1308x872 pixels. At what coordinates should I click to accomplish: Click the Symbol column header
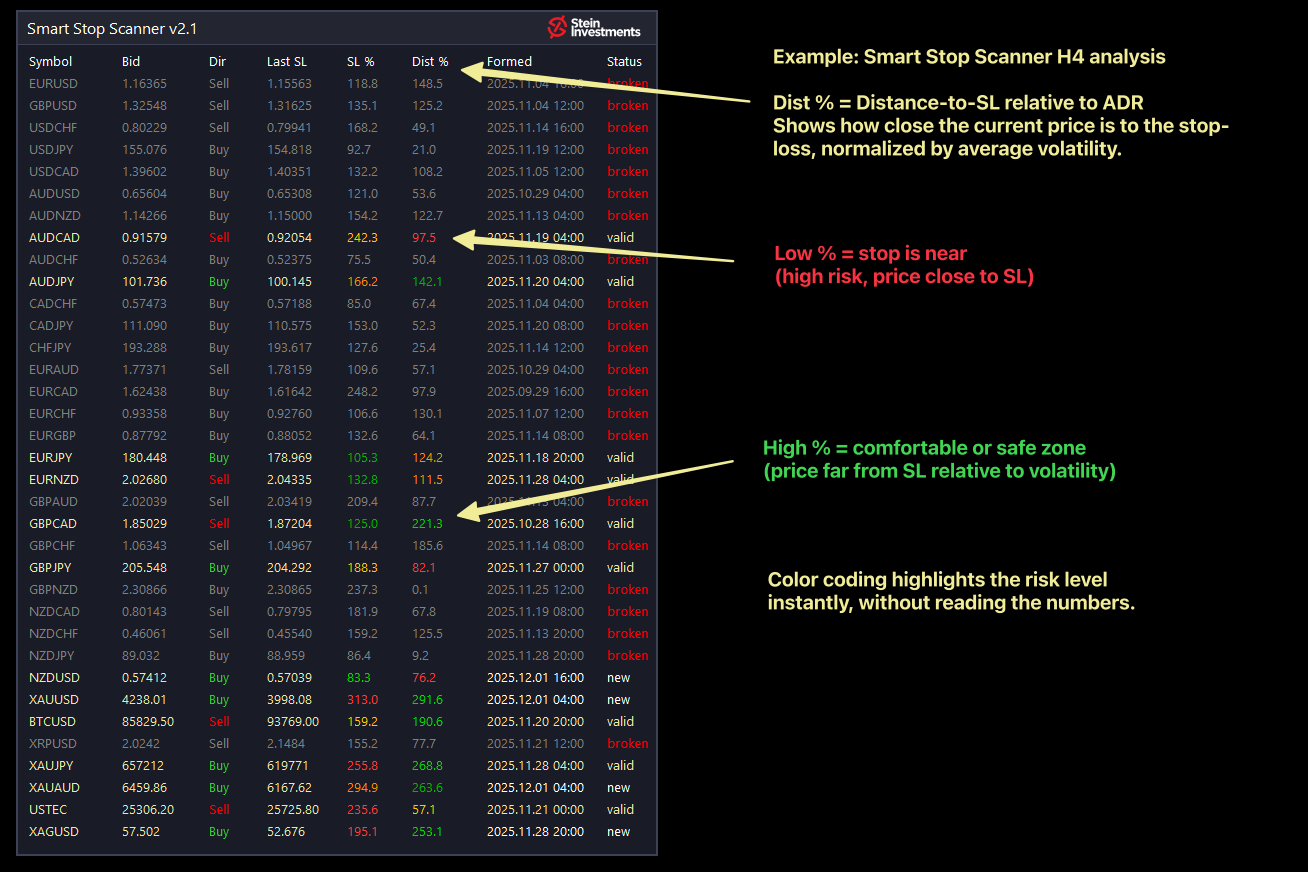click(x=50, y=62)
